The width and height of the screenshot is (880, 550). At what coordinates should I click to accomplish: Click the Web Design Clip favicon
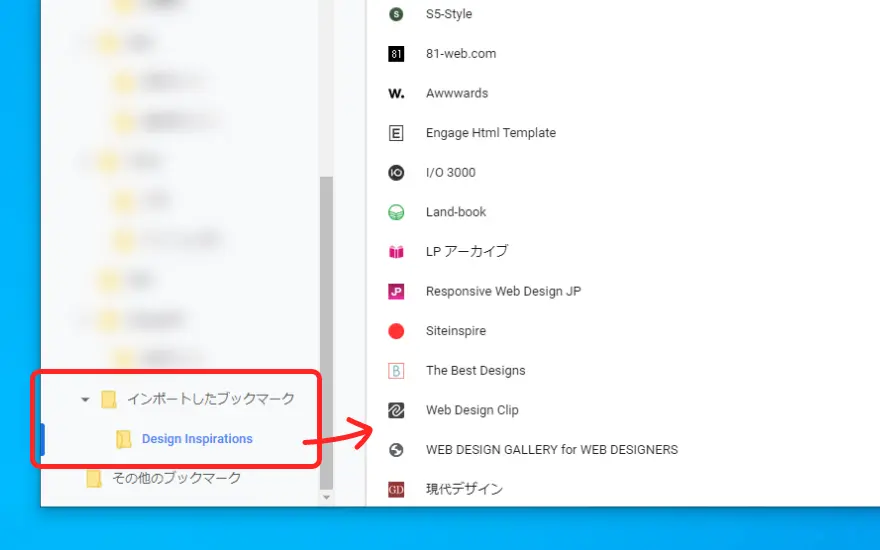[x=396, y=410]
